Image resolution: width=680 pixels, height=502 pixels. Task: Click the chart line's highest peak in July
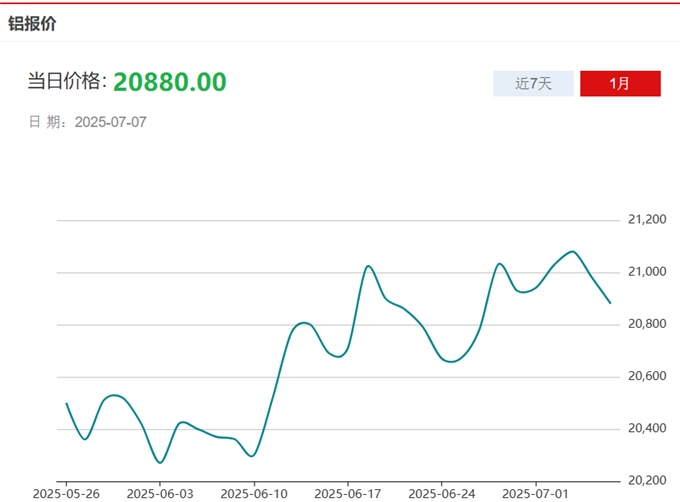pyautogui.click(x=572, y=252)
